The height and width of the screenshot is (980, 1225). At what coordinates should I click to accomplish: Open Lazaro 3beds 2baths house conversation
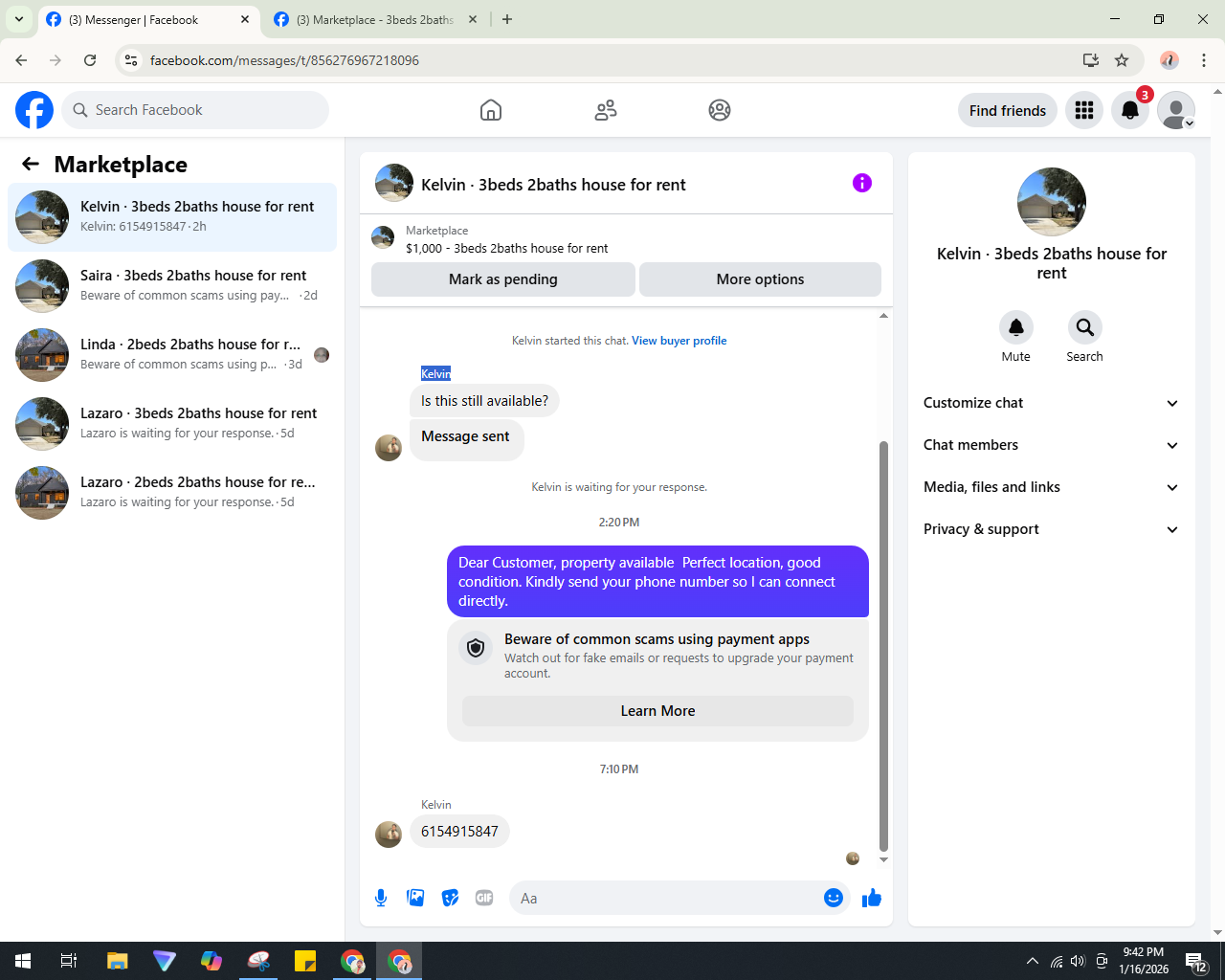(x=172, y=424)
